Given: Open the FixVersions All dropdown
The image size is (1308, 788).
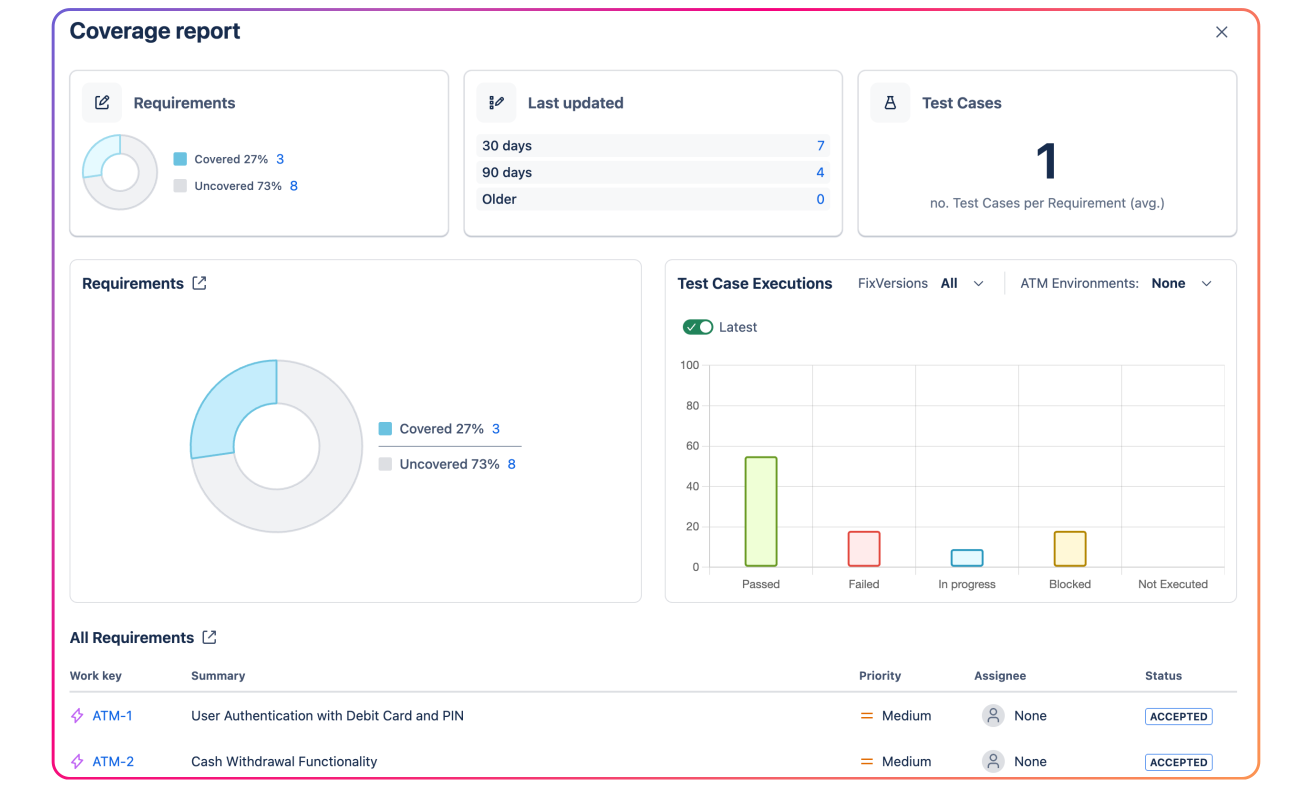Looking at the screenshot, I should tap(959, 283).
